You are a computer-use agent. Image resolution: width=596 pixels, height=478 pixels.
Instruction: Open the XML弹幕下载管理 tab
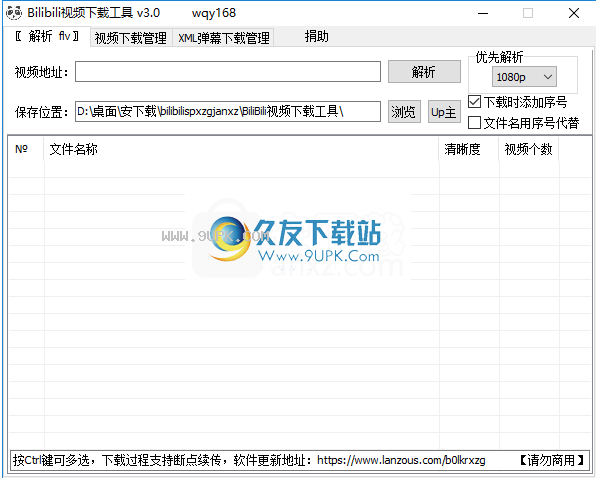[x=224, y=38]
